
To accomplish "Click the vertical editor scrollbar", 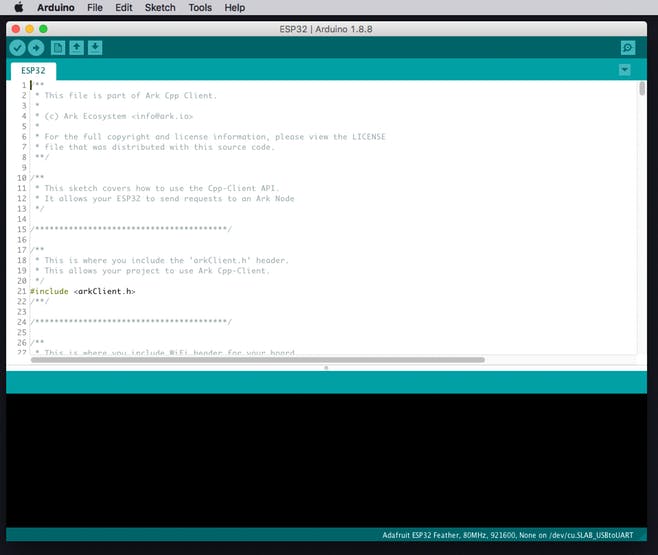I will pyautogui.click(x=642, y=89).
